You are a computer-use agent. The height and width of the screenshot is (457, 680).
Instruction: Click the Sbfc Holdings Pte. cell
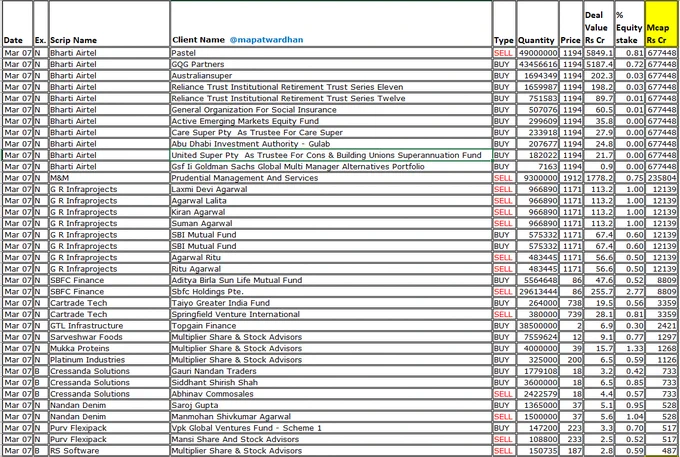coord(331,291)
